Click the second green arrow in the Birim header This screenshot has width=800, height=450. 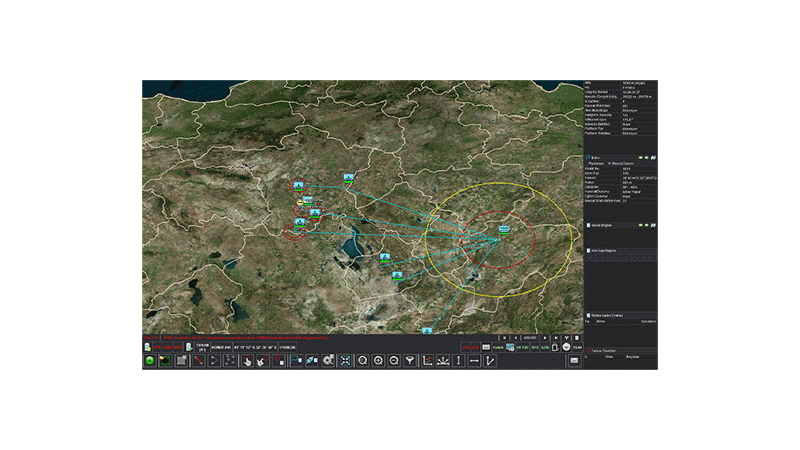coord(647,158)
